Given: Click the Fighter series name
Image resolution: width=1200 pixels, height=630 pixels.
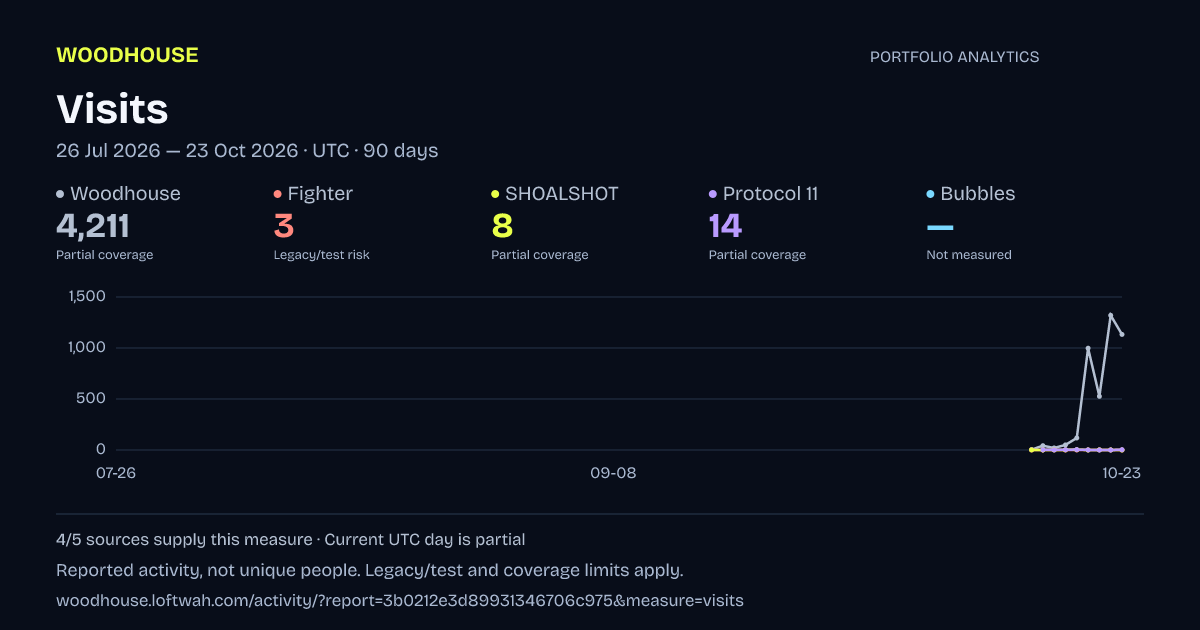Looking at the screenshot, I should tap(320, 194).
